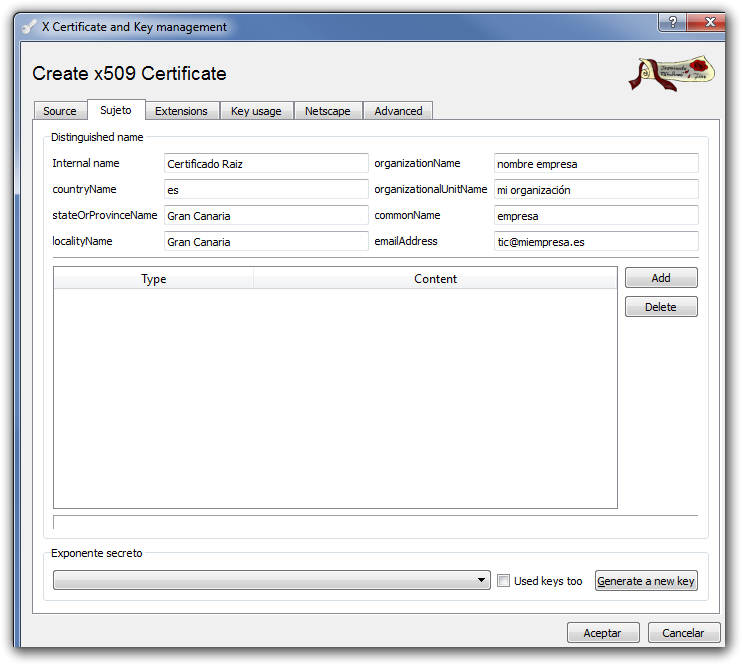Open the Advanced tab

pos(398,111)
